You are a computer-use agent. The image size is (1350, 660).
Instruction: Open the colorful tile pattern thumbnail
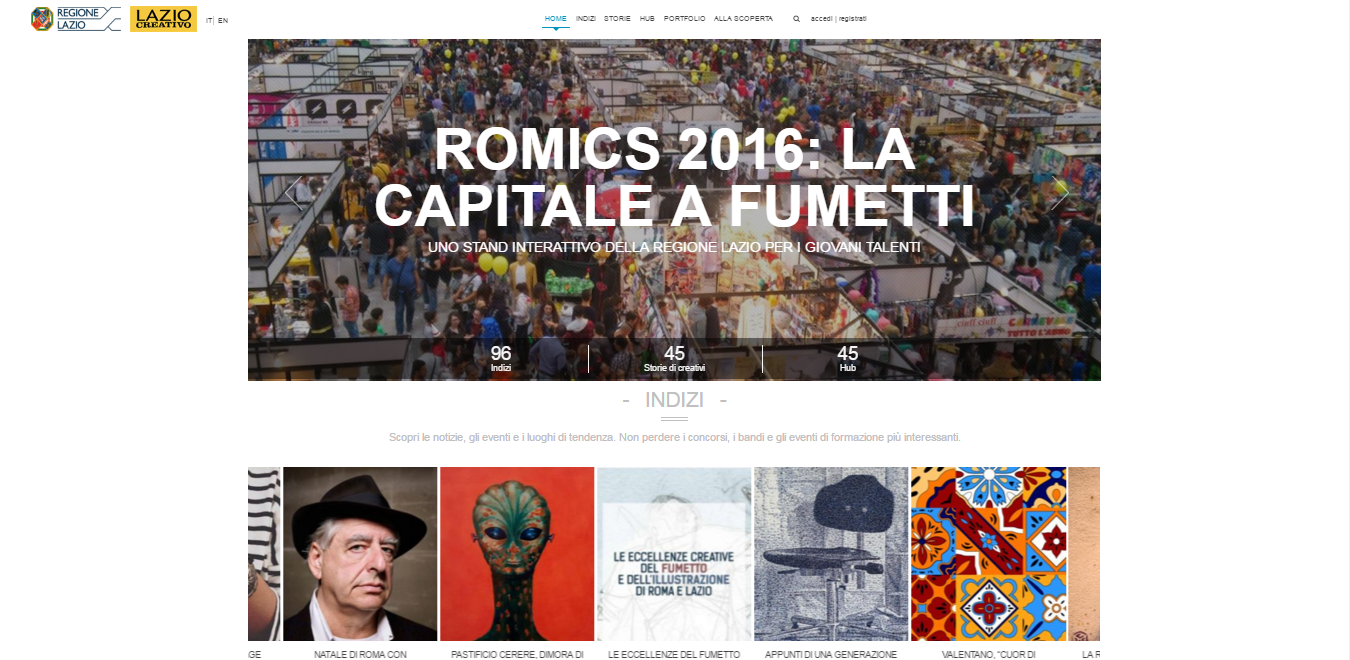click(988, 554)
